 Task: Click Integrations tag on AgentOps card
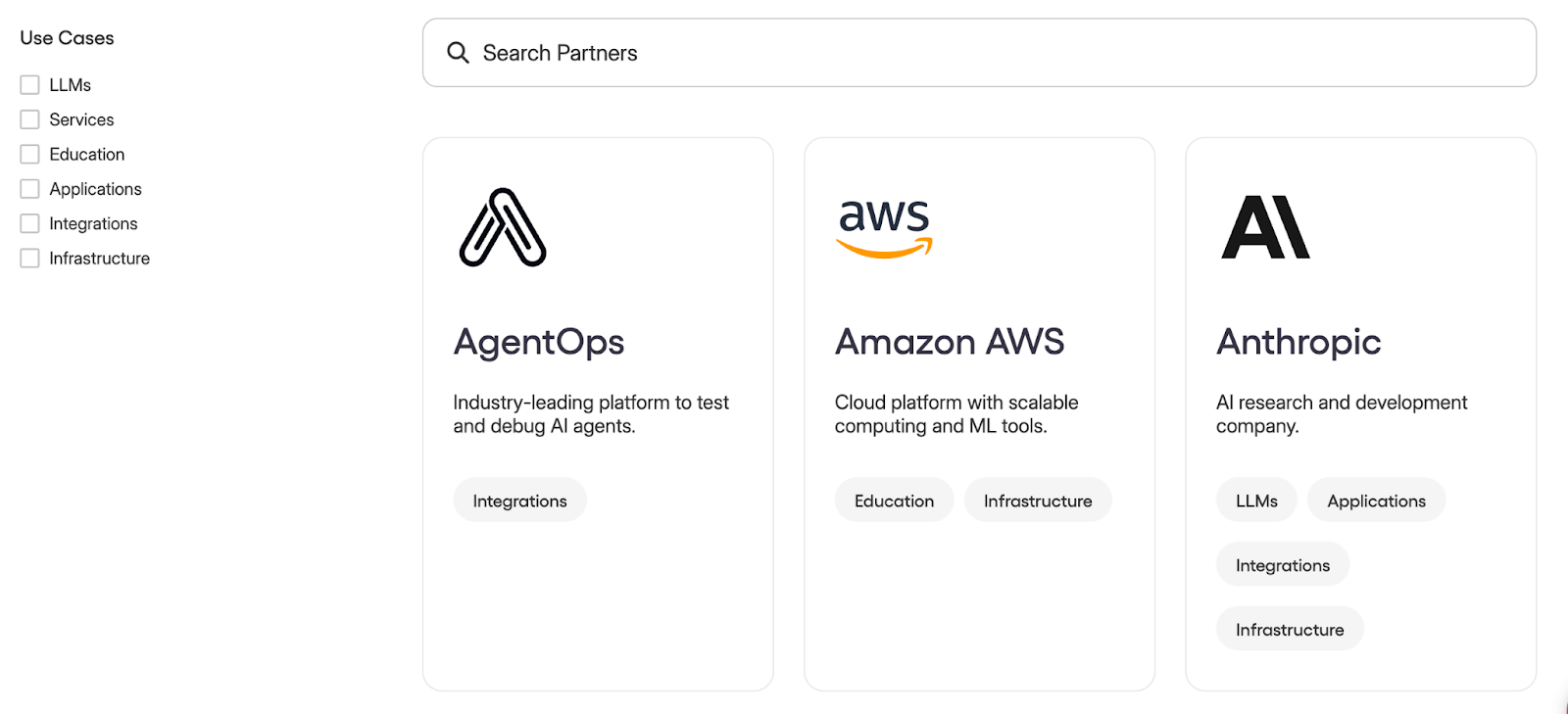point(519,500)
